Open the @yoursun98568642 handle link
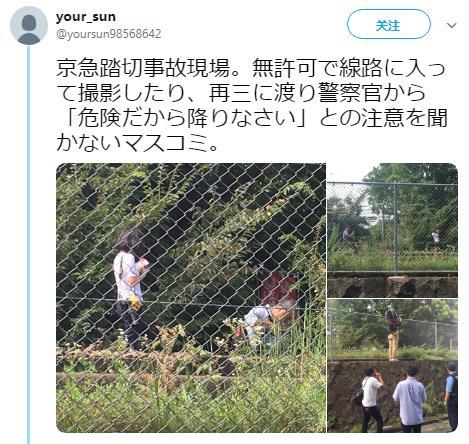Image resolution: width=469 pixels, height=444 pixels. point(108,34)
